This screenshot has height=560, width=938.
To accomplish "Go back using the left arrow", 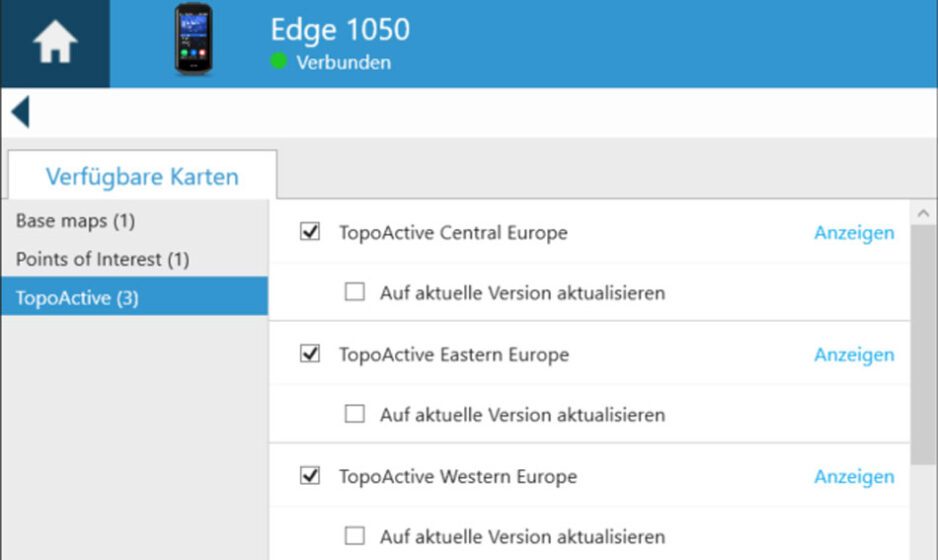I will coord(20,112).
